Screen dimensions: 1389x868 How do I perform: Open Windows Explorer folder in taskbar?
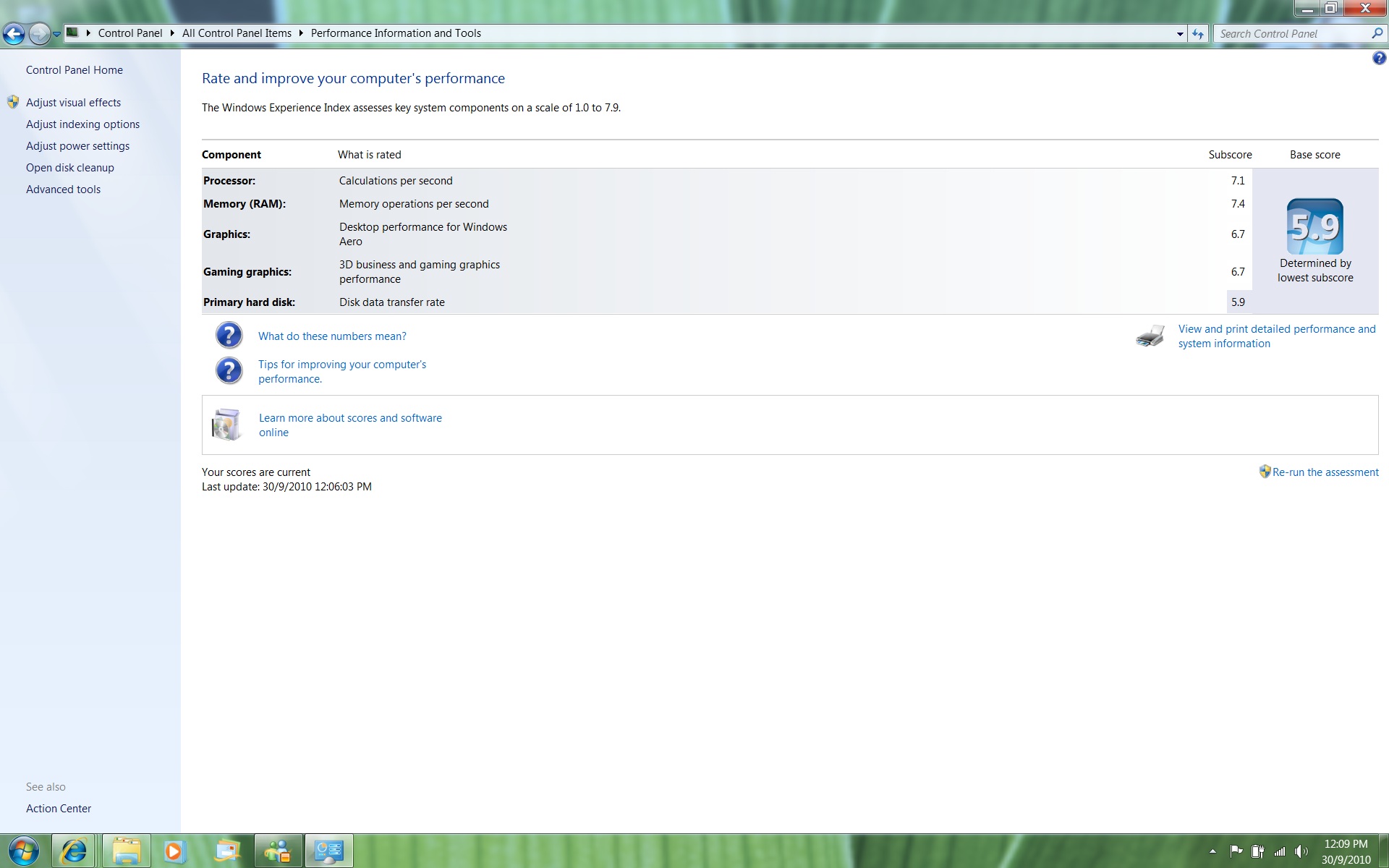pos(127,851)
